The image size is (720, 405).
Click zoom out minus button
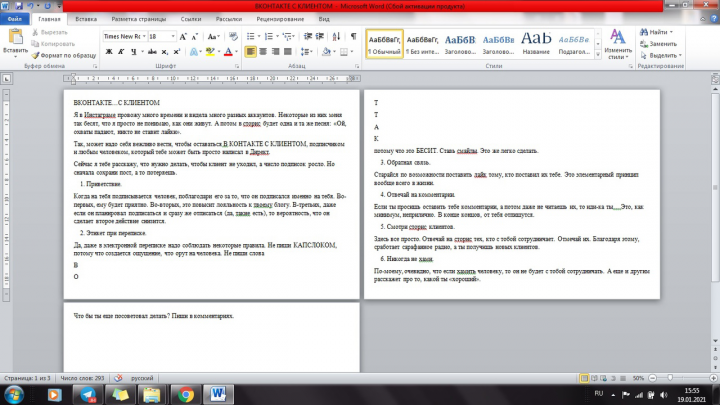[x=652, y=378]
